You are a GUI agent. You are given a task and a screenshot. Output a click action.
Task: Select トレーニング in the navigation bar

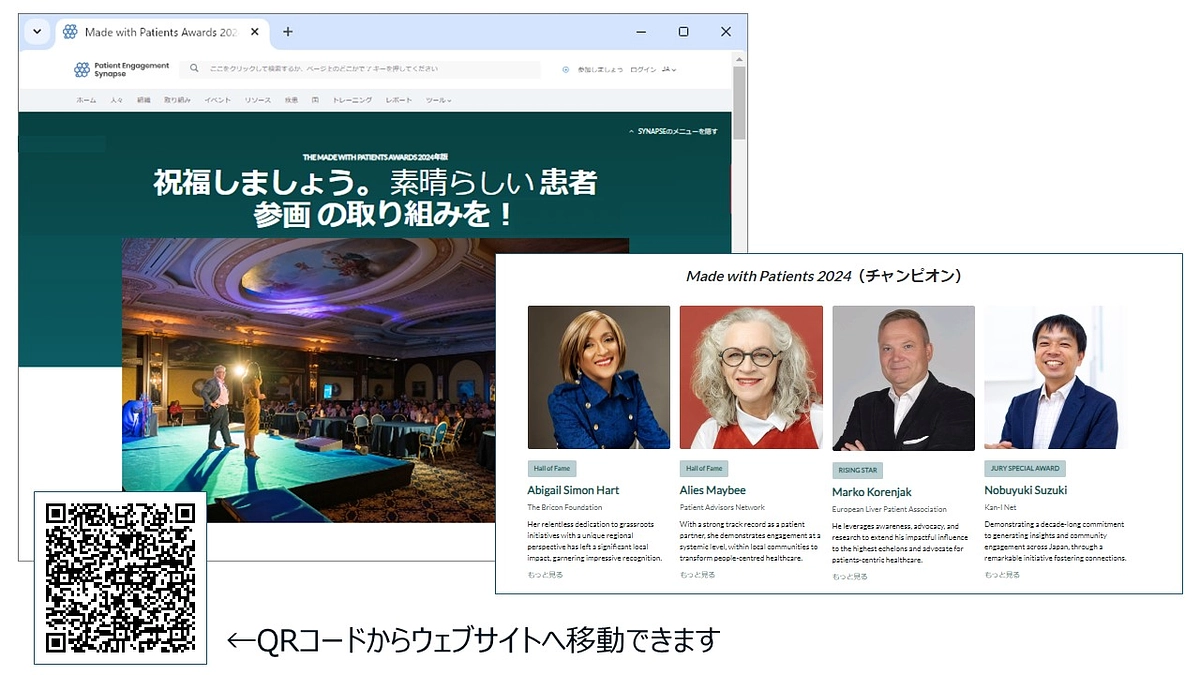coord(353,99)
